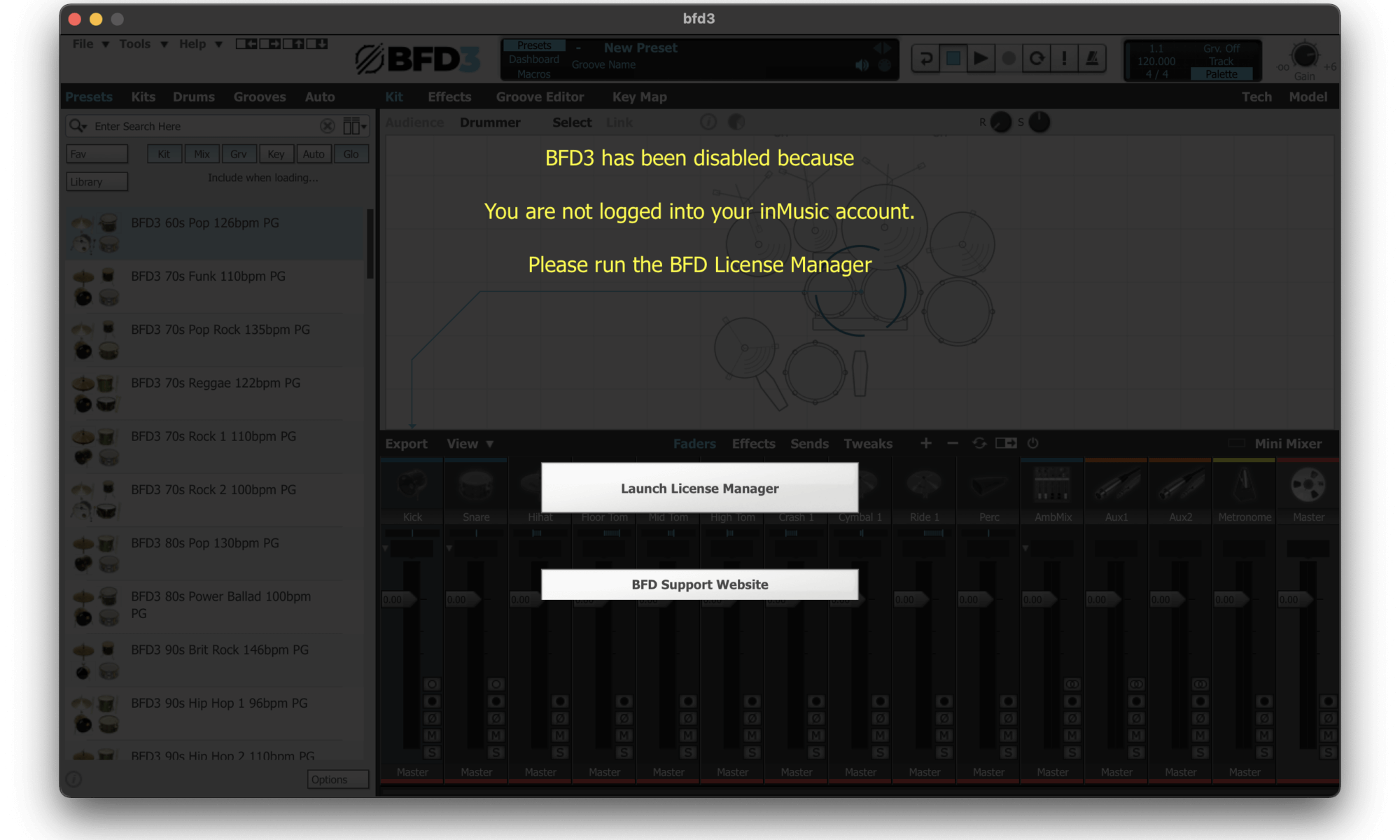Switch to the Drums browser tab
This screenshot has height=840, width=1400.
(194, 97)
